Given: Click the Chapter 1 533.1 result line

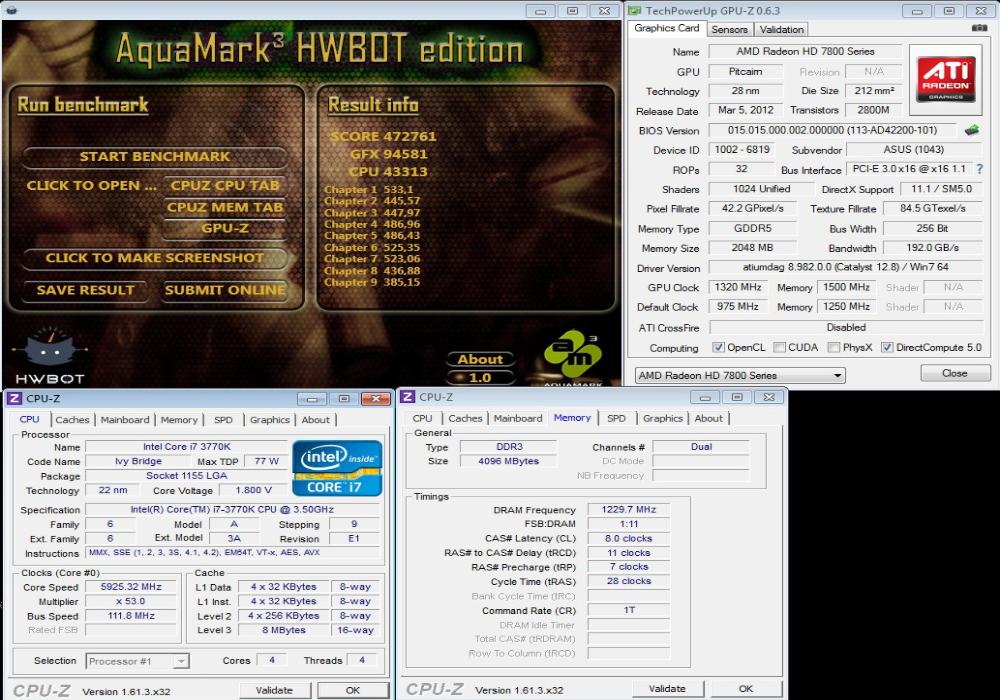Looking at the screenshot, I should (369, 189).
